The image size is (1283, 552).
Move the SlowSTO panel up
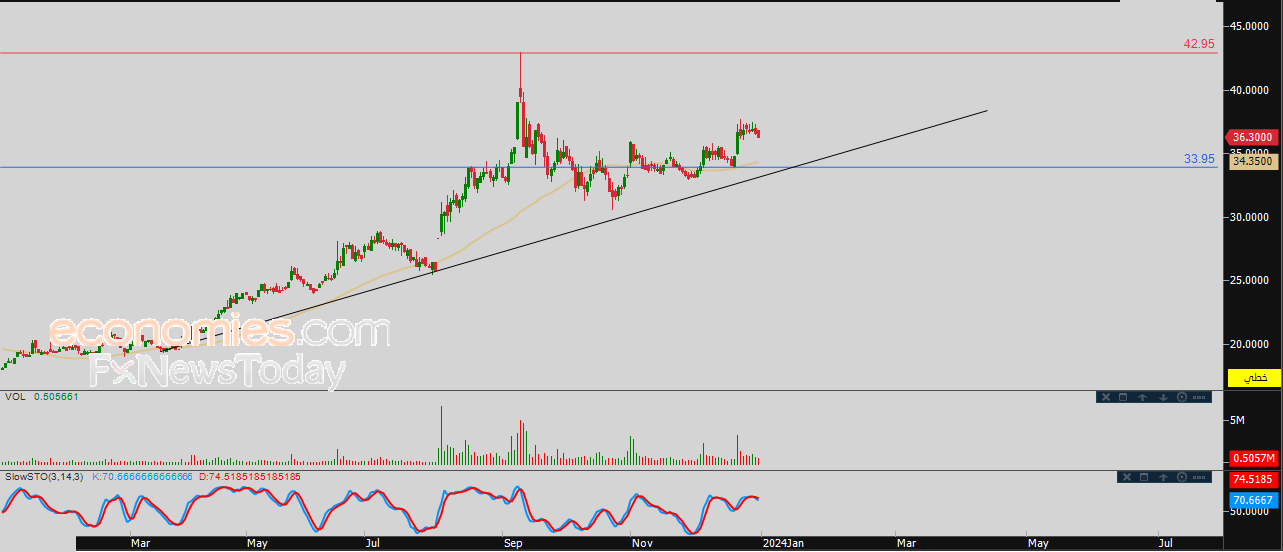click(1163, 478)
